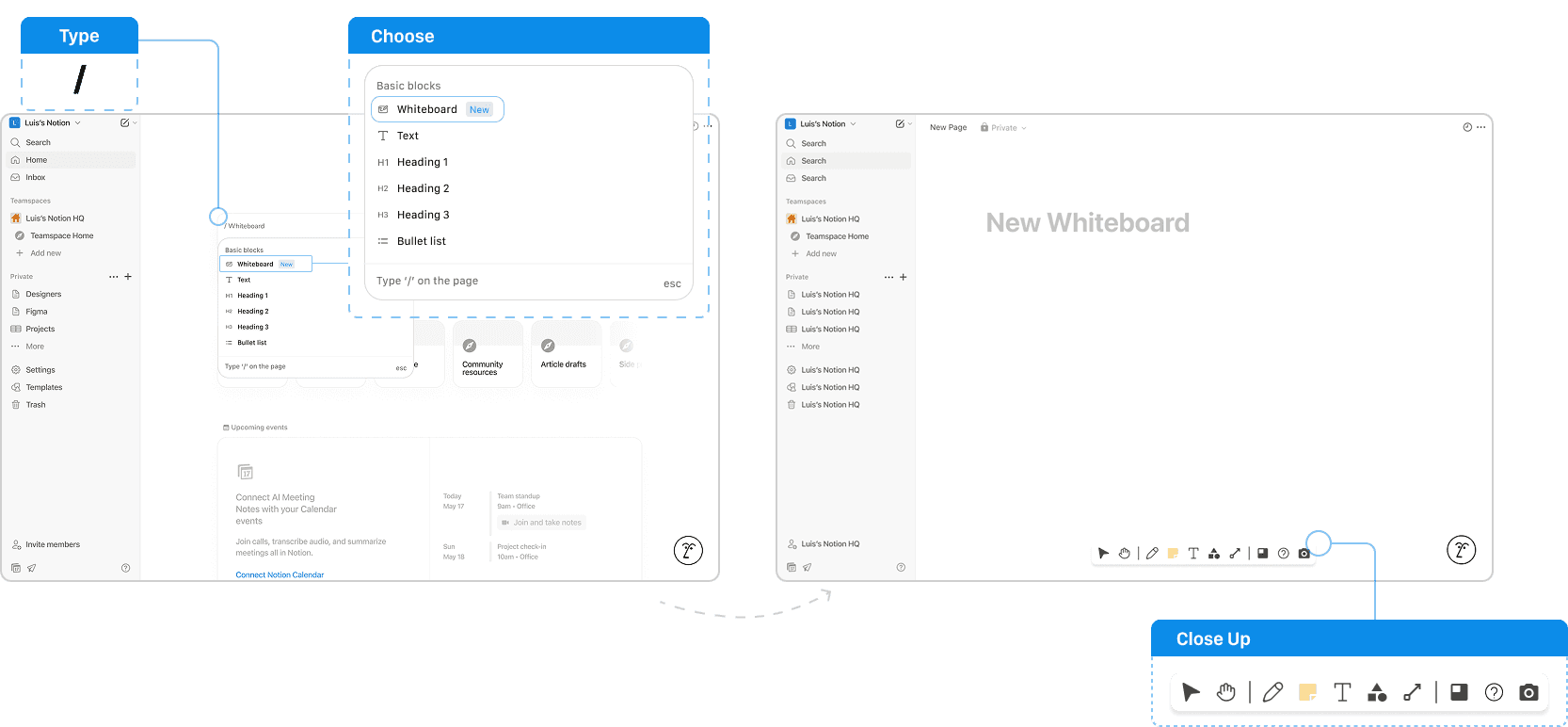Activate the Text tool in Close Up toolbar

pos(1342,692)
